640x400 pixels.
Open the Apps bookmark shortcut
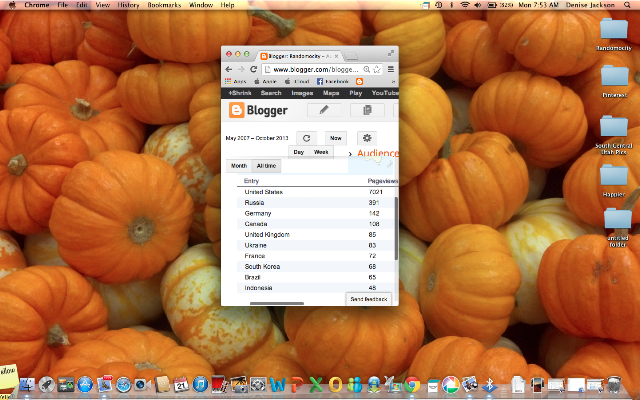tap(236, 81)
